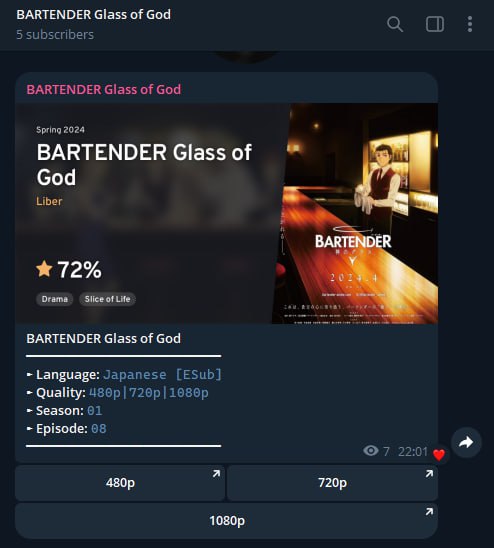
Task: Open the three-dot more options menu
Action: (x=470, y=24)
